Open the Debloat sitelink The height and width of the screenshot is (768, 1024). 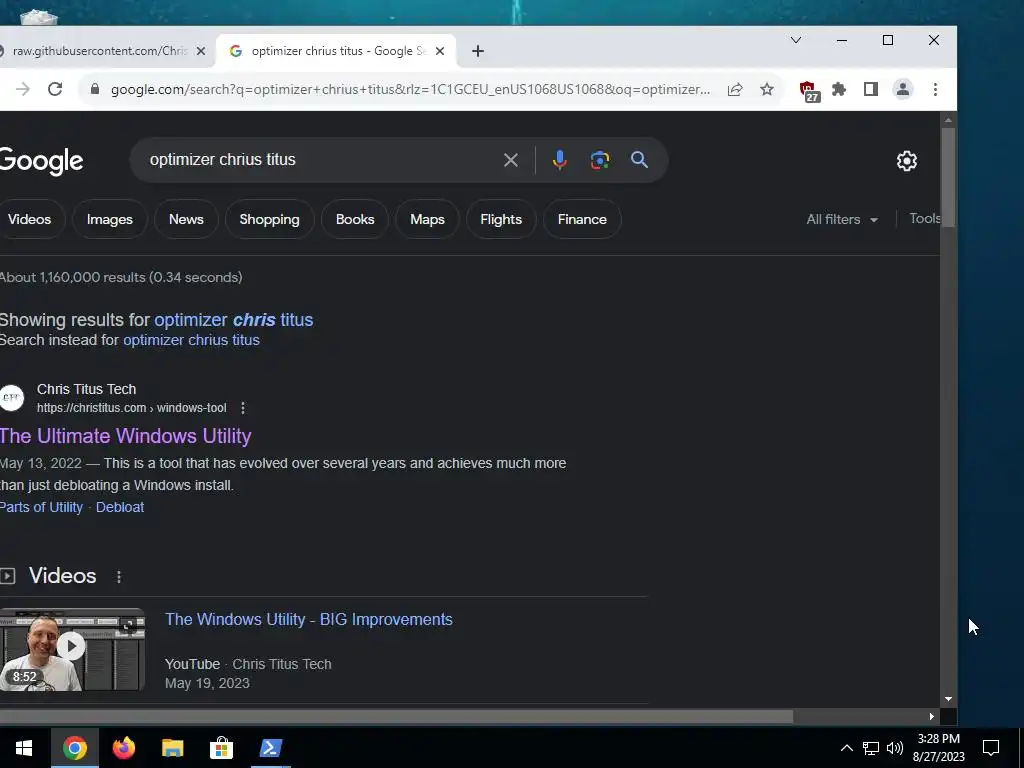tap(120, 507)
